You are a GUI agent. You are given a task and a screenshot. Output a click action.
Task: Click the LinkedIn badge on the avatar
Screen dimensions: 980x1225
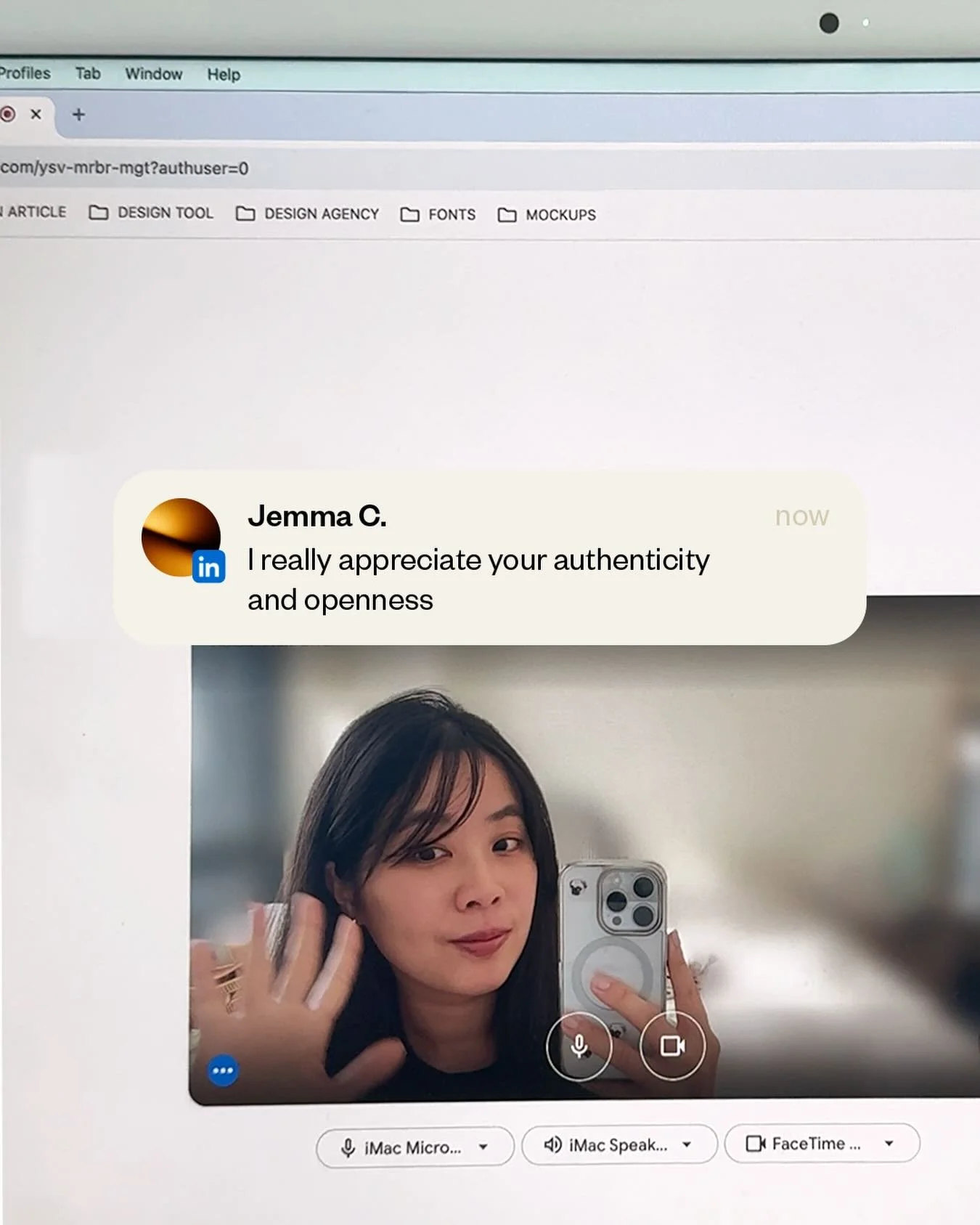tap(209, 566)
